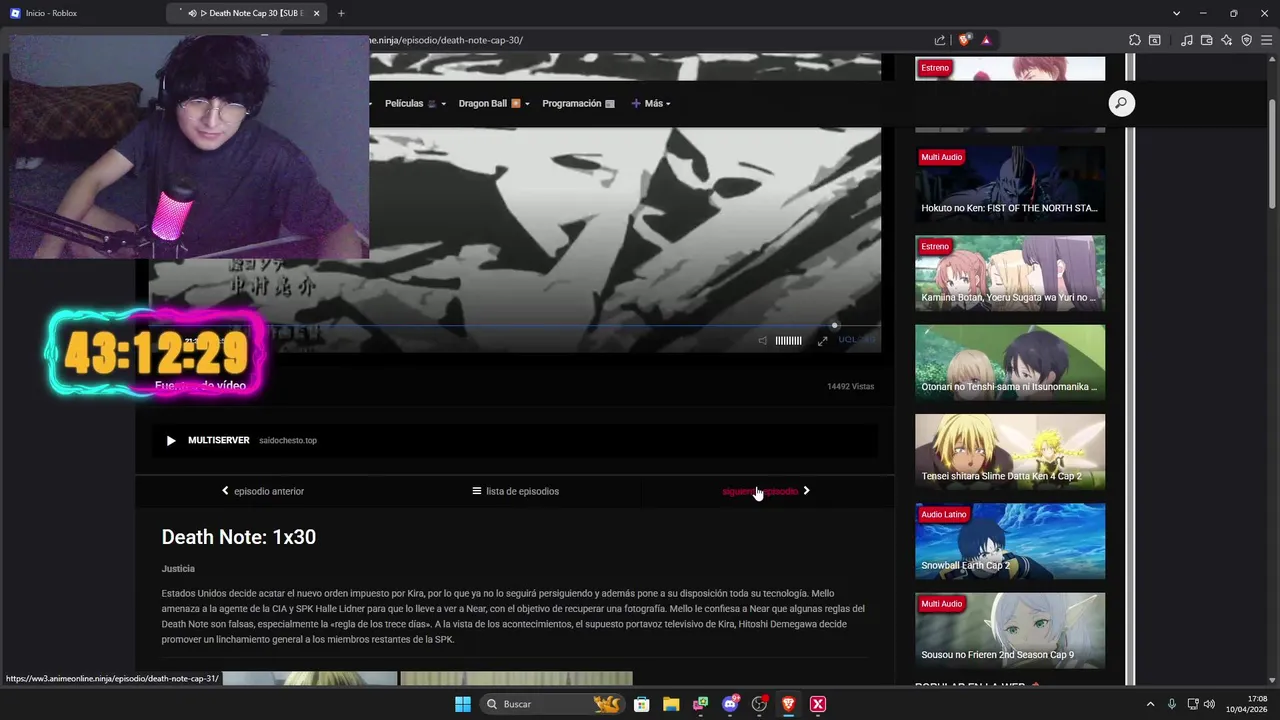Click the 14492 Vistas view count
The height and width of the screenshot is (720, 1280).
point(850,386)
